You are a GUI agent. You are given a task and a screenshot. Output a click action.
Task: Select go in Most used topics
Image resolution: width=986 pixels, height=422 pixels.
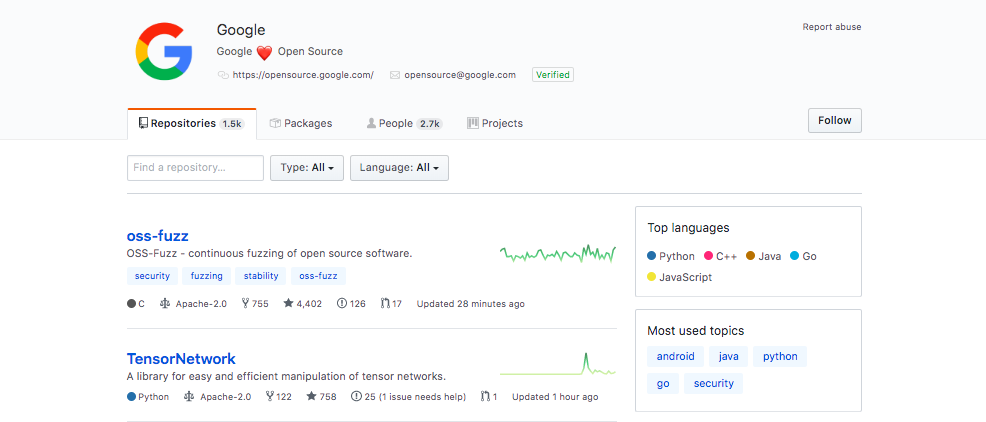[x=663, y=384]
